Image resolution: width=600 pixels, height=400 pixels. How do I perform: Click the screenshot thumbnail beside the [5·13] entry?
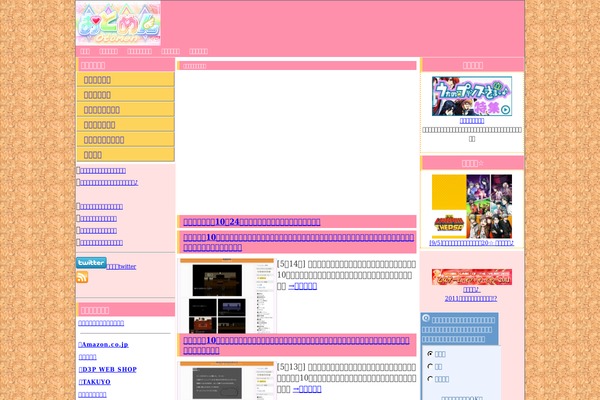point(227,380)
